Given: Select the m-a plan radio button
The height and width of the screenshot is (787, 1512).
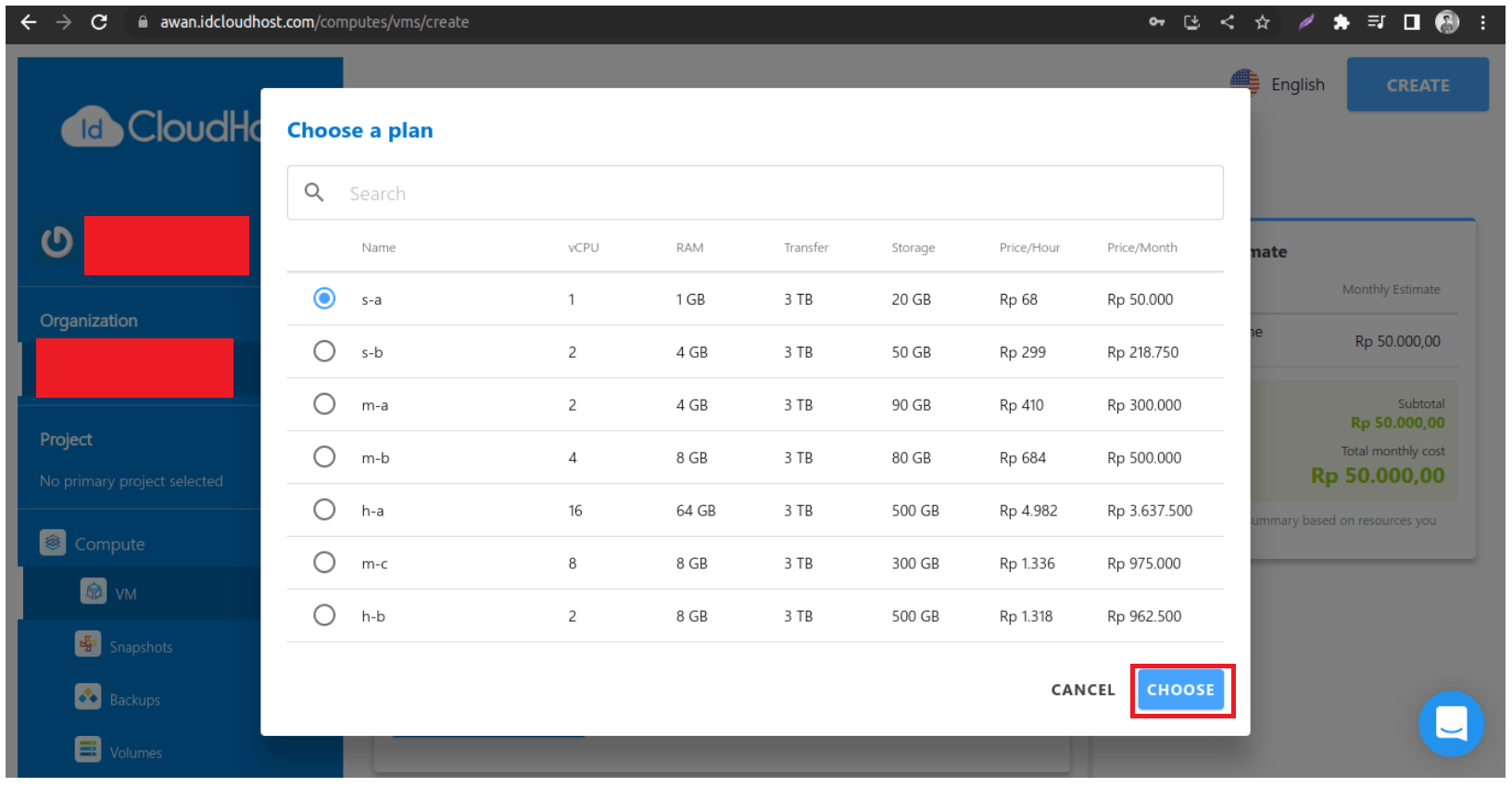Looking at the screenshot, I should tap(324, 404).
